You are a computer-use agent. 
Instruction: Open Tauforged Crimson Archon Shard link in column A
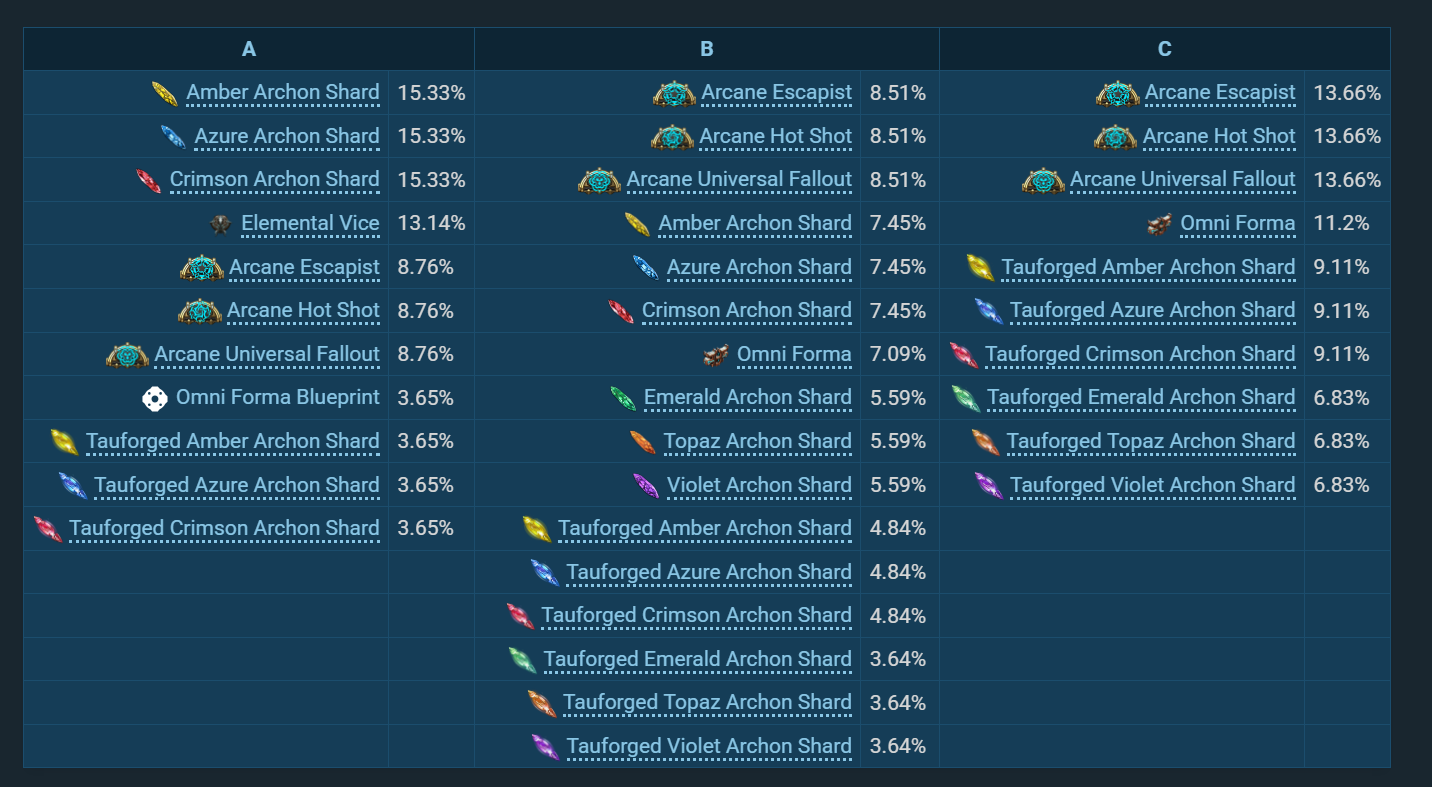(224, 528)
